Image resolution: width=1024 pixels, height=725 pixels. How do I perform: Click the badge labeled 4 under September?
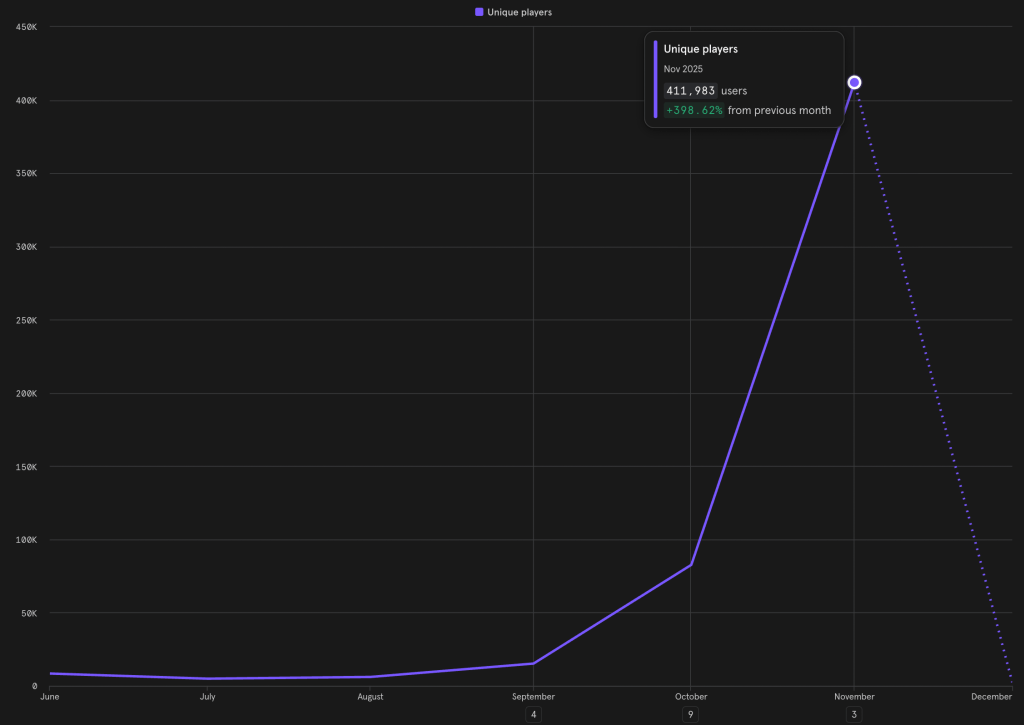coord(533,714)
